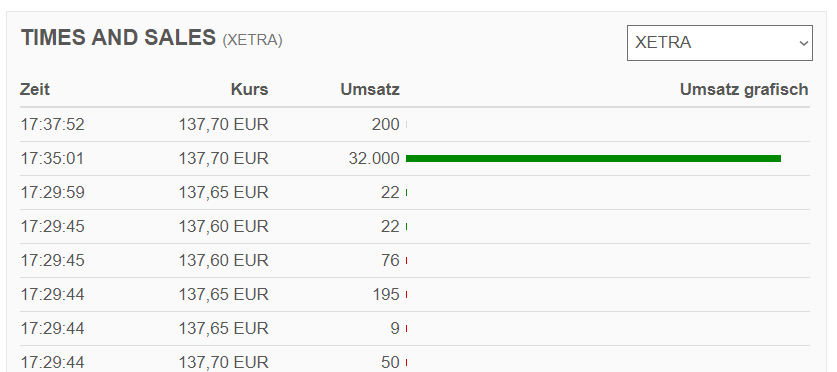The width and height of the screenshot is (837, 372).
Task: Open the XETRA exchange dropdown
Action: [x=720, y=43]
